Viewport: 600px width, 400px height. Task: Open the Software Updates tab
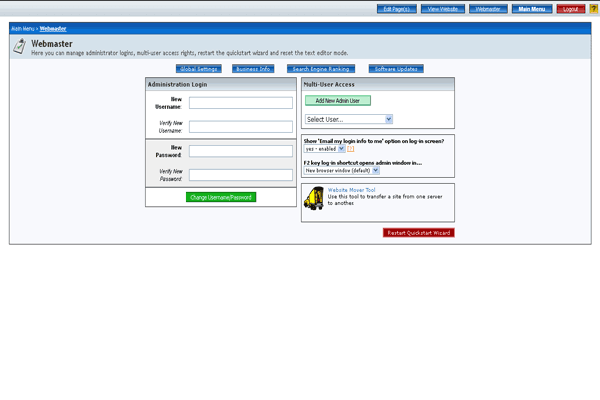tap(396, 69)
